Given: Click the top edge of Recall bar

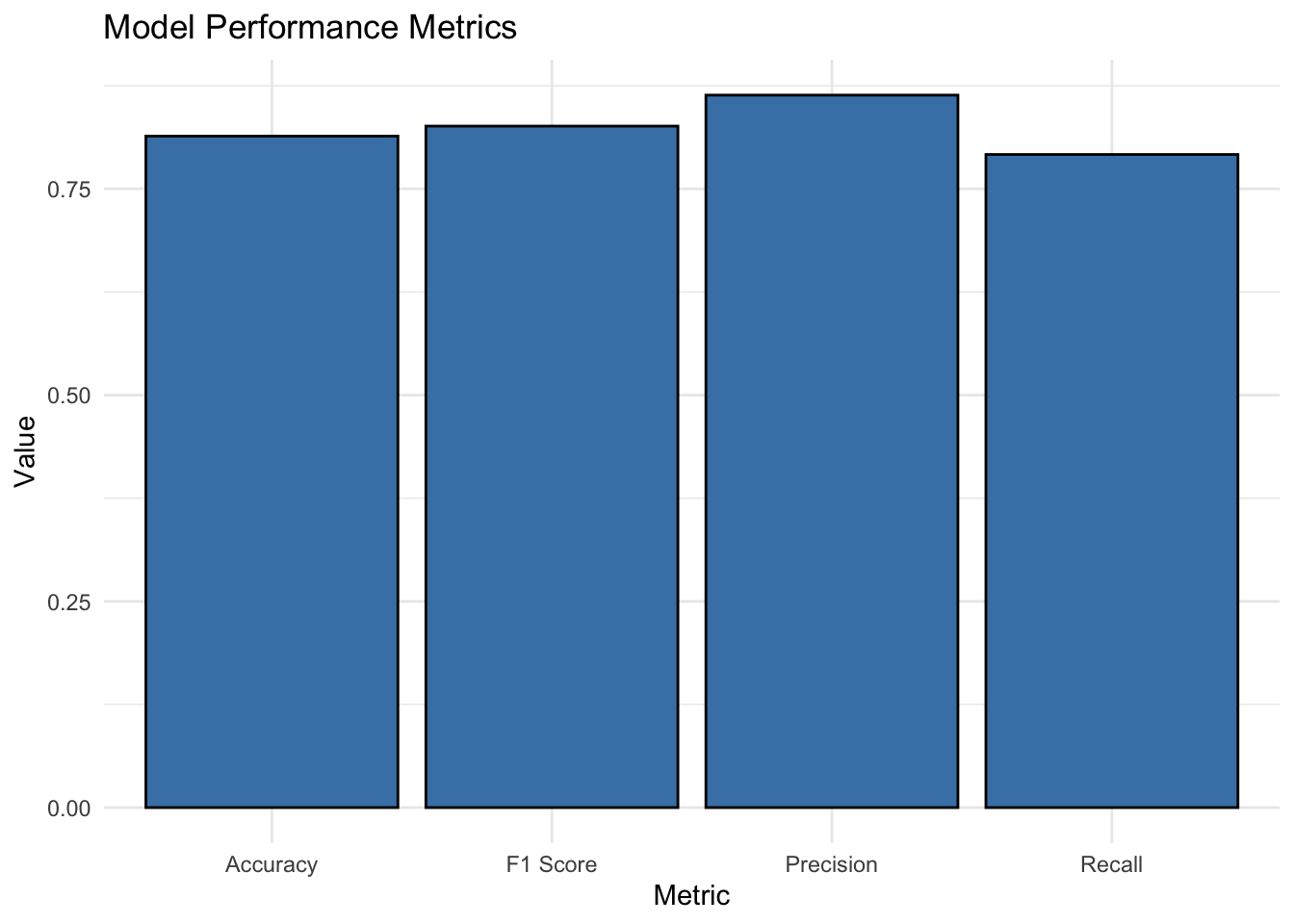Looking at the screenshot, I should tap(1112, 154).
